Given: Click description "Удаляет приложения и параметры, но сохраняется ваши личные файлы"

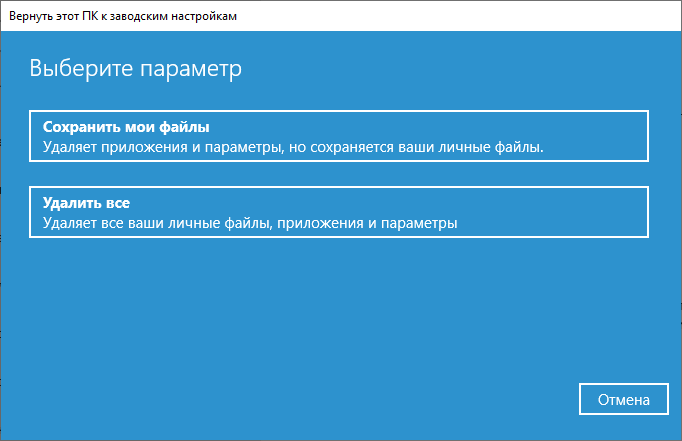Looking at the screenshot, I should point(293,147).
